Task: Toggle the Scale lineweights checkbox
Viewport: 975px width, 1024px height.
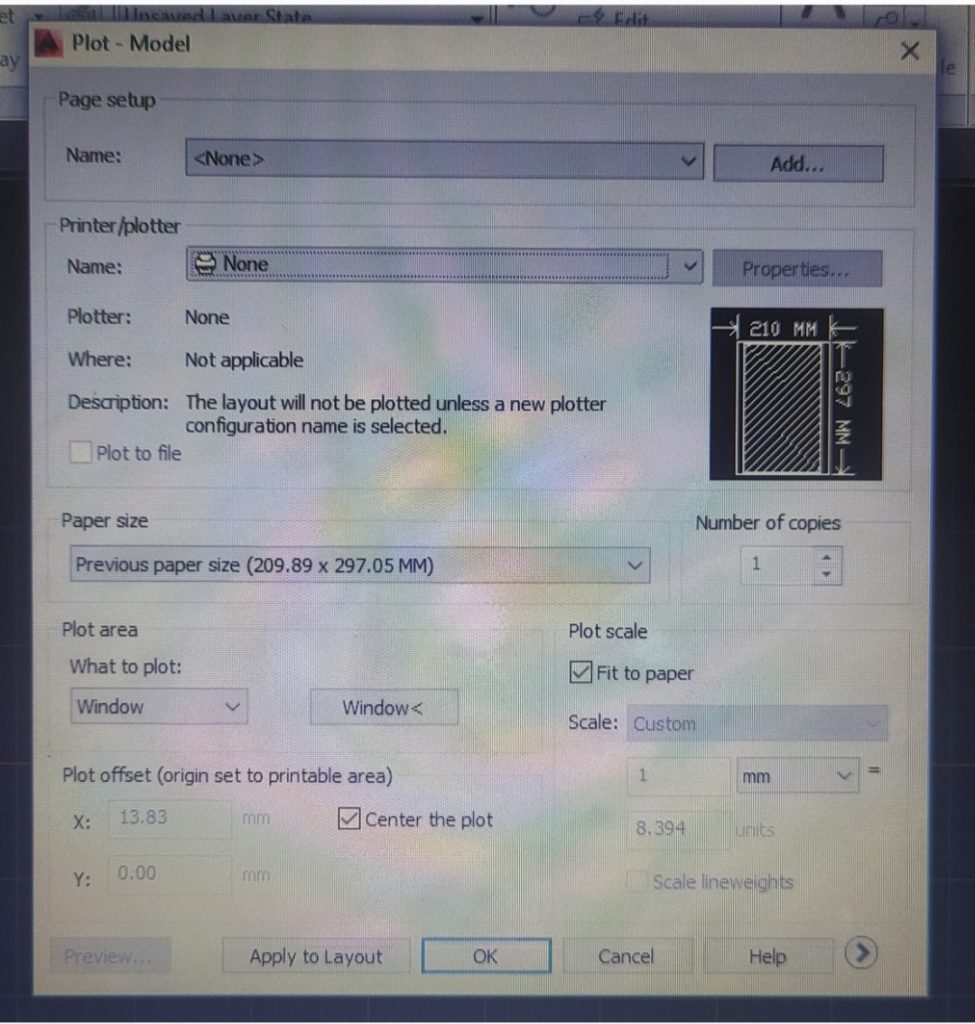Action: [636, 882]
